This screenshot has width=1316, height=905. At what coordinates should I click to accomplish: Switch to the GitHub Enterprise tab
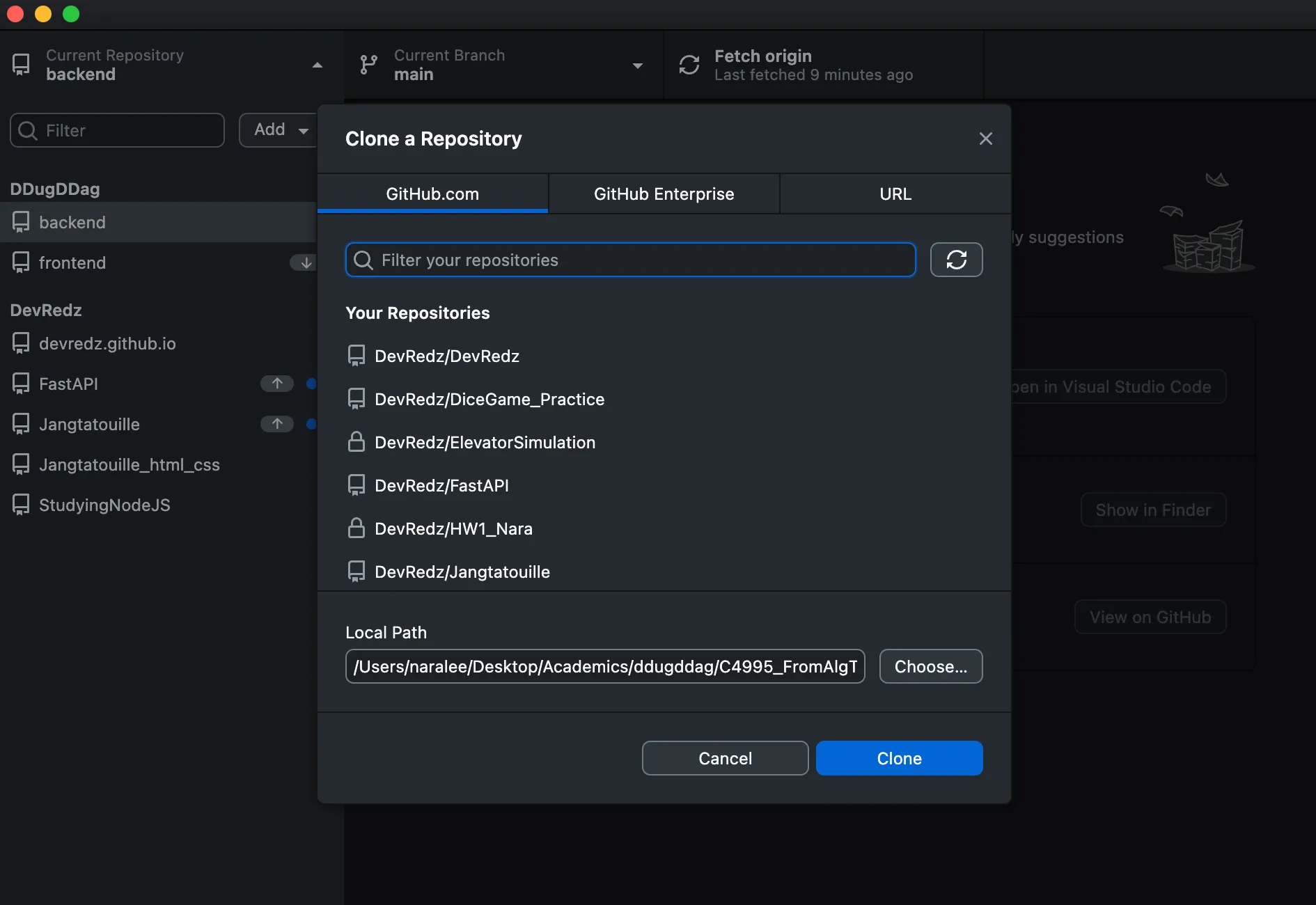(664, 194)
